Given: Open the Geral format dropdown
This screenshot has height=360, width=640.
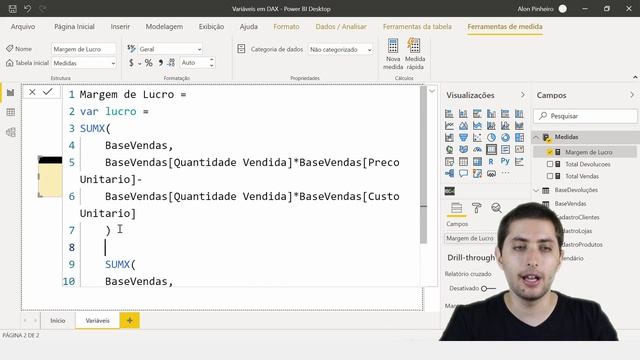Looking at the screenshot, I should click(x=170, y=49).
